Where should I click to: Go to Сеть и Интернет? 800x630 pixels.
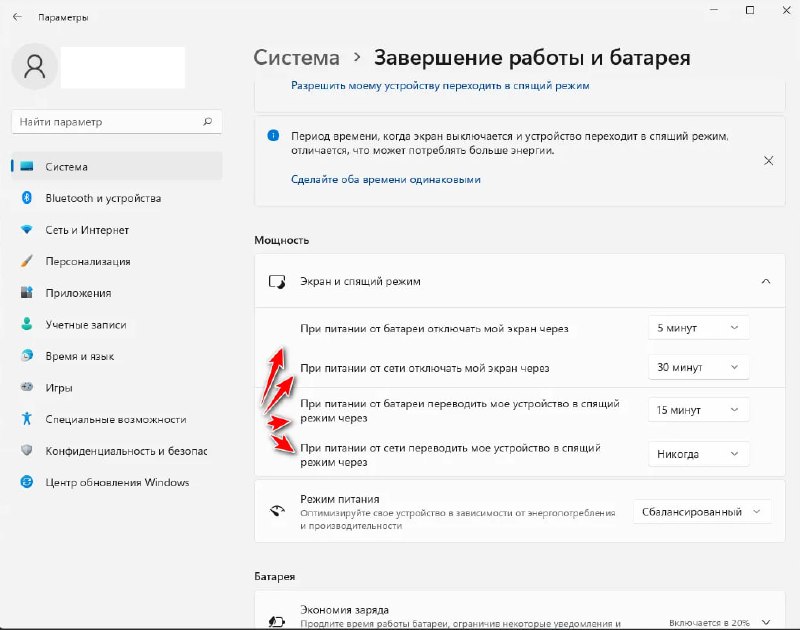tap(117, 230)
